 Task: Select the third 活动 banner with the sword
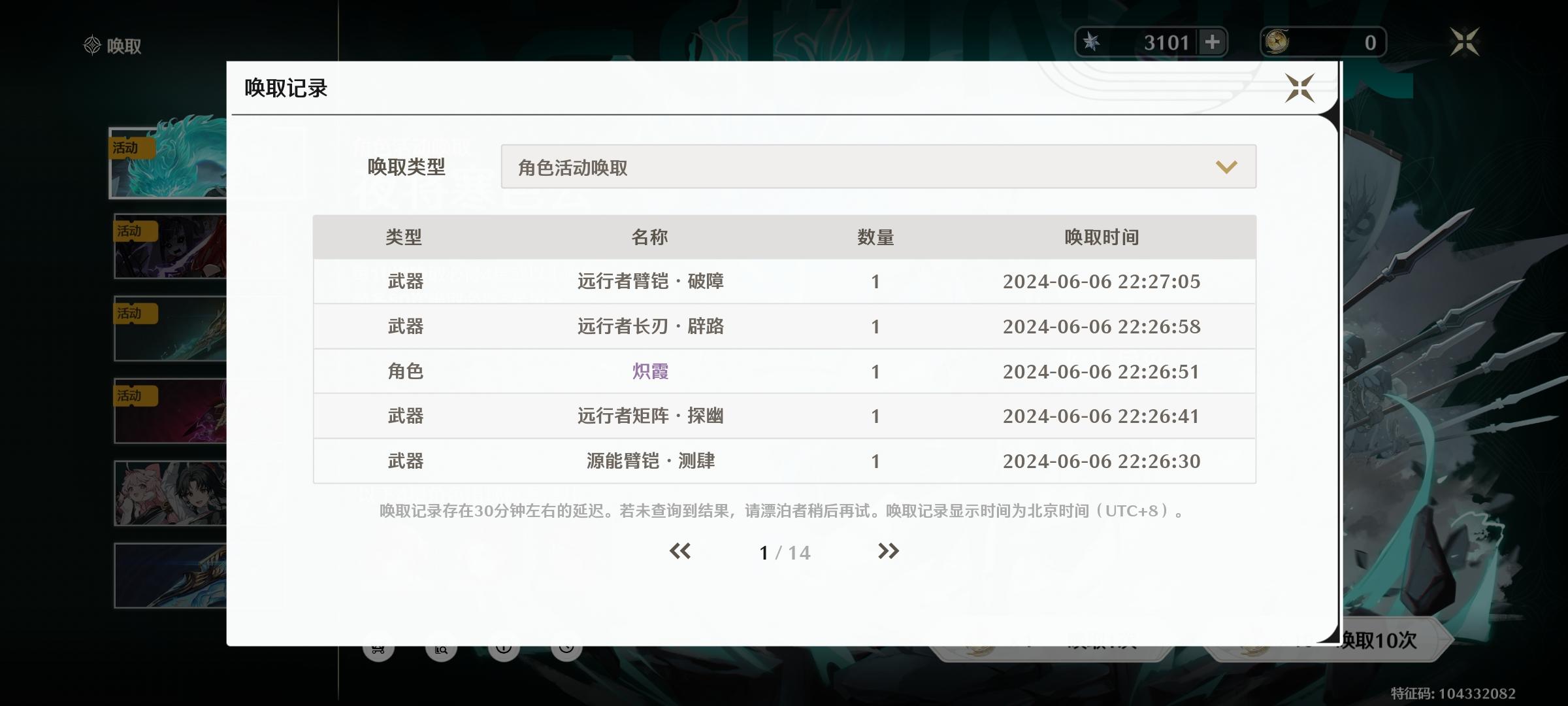[x=170, y=329]
